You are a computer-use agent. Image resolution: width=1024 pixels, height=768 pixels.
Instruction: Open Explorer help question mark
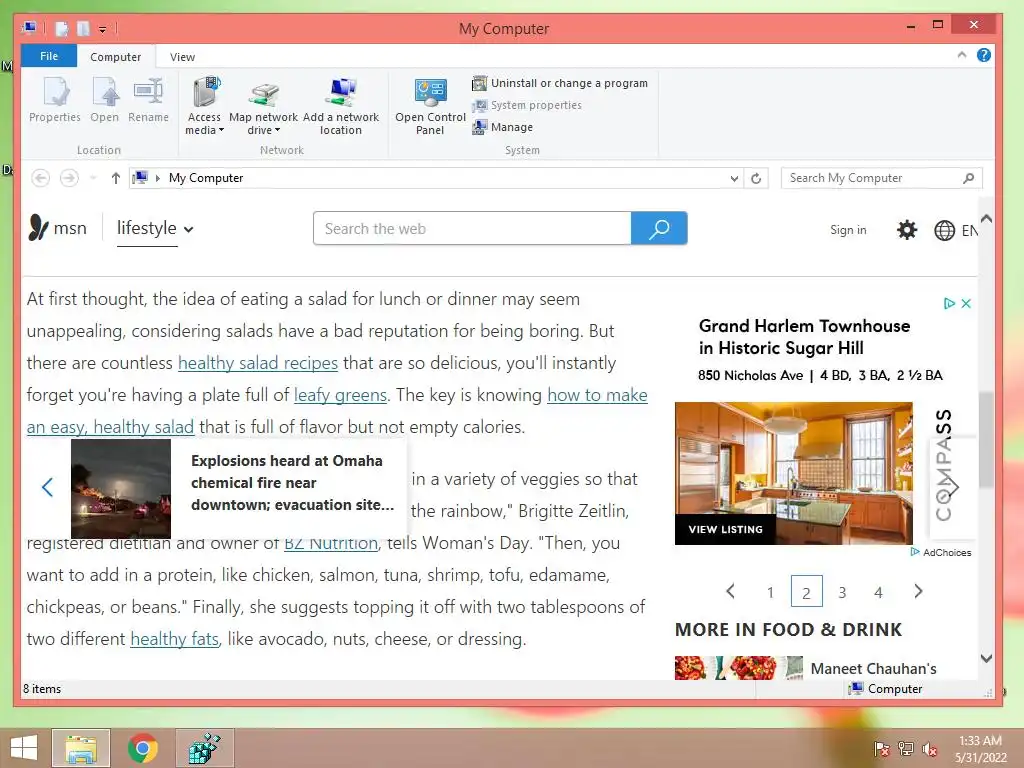click(x=984, y=56)
